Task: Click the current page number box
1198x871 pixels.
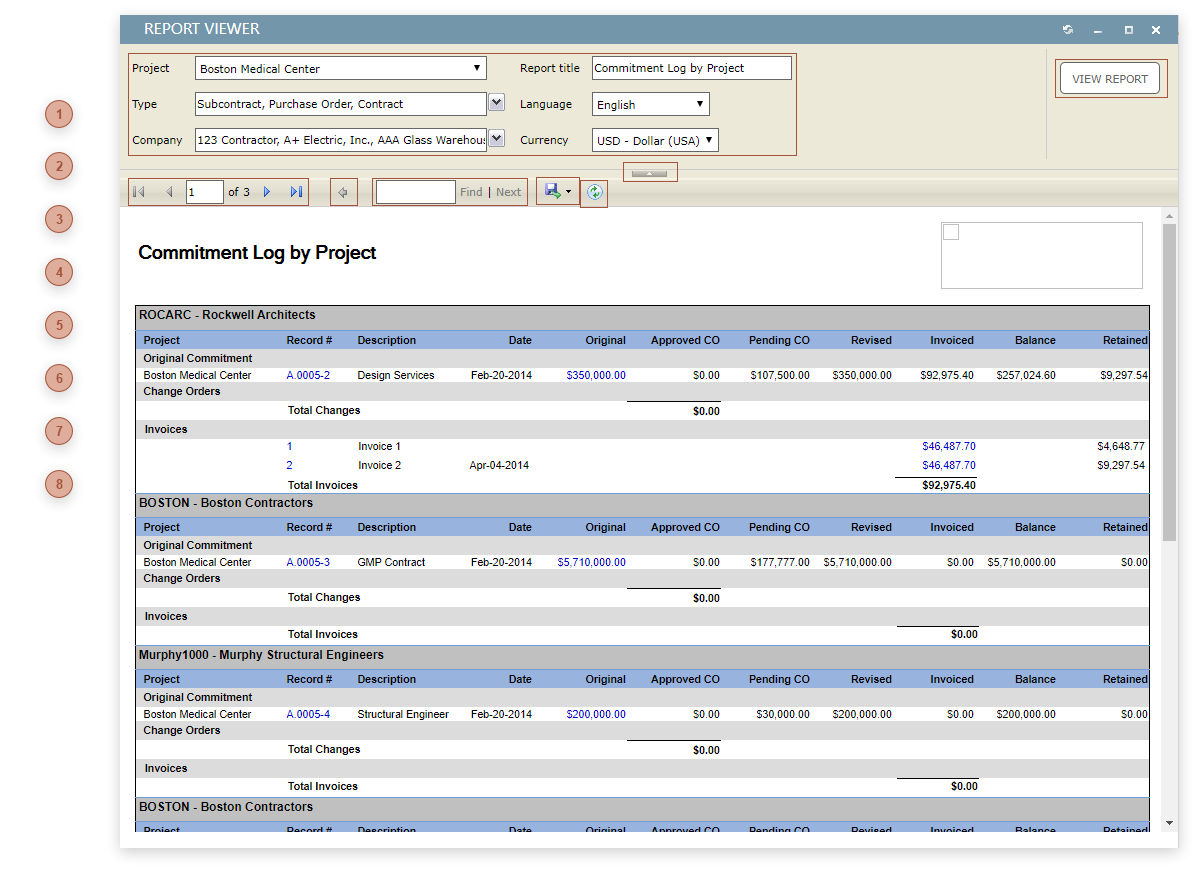Action: pos(204,192)
